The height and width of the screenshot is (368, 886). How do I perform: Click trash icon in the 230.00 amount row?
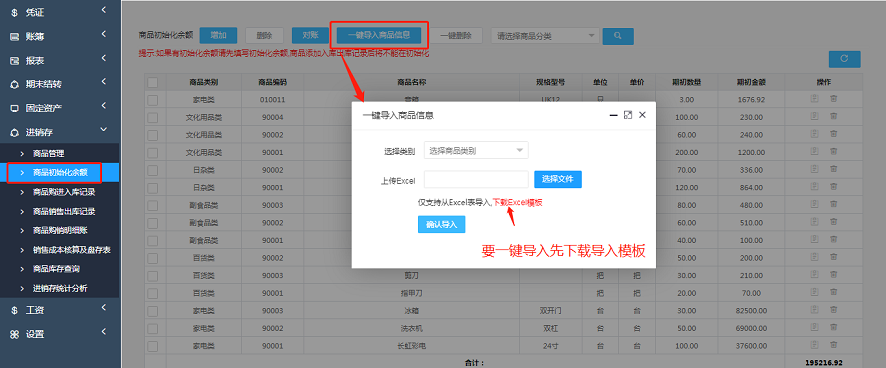pyautogui.click(x=833, y=116)
